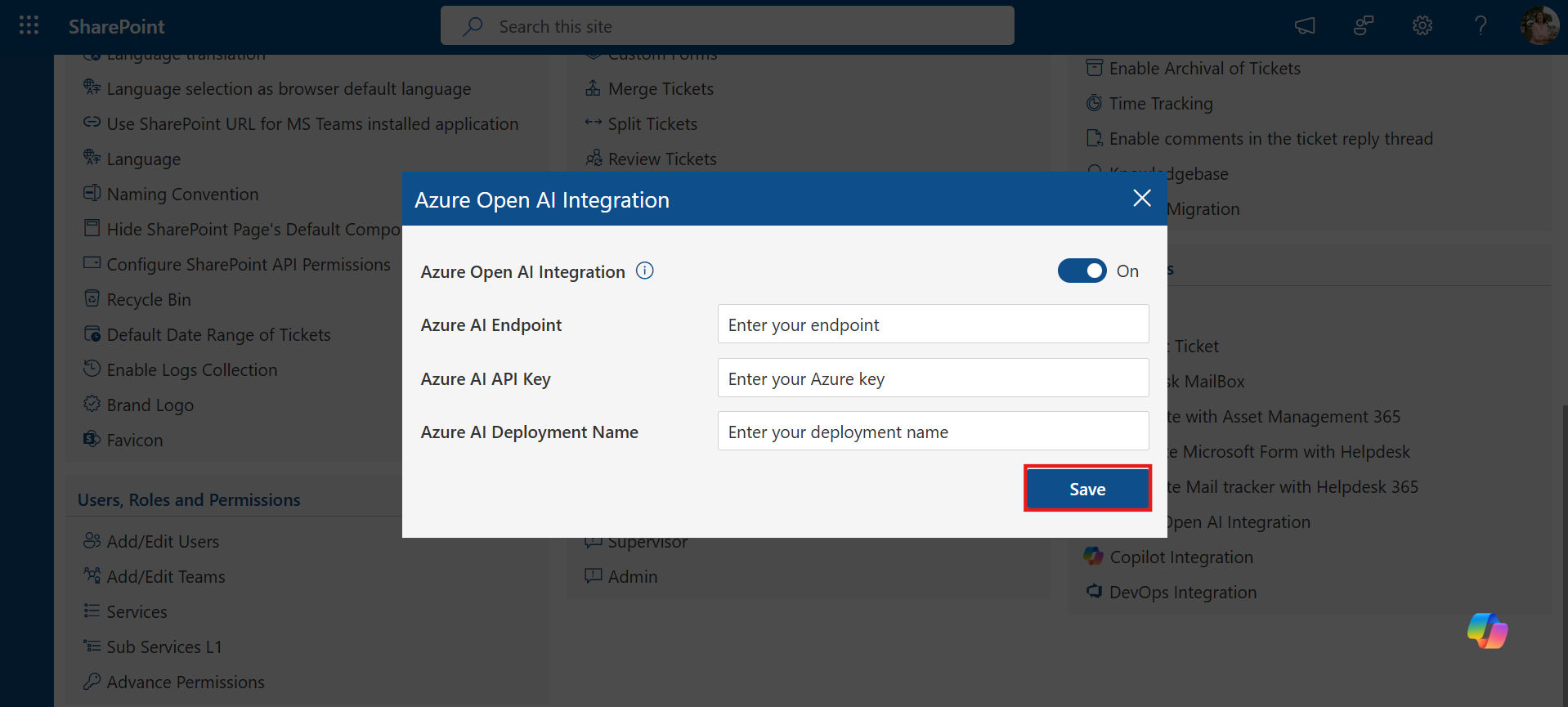This screenshot has width=1568, height=707.
Task: Open the megaphone announcements icon
Action: click(x=1305, y=26)
